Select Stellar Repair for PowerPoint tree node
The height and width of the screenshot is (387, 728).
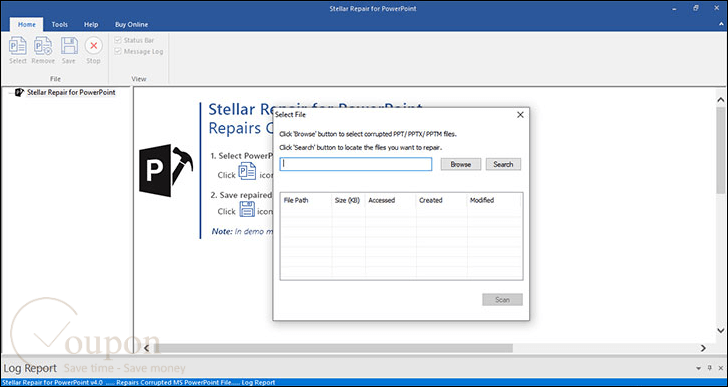tap(71, 92)
